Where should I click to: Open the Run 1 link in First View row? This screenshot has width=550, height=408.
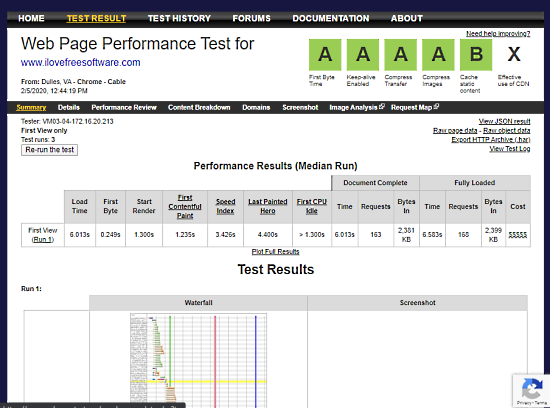click(x=43, y=240)
